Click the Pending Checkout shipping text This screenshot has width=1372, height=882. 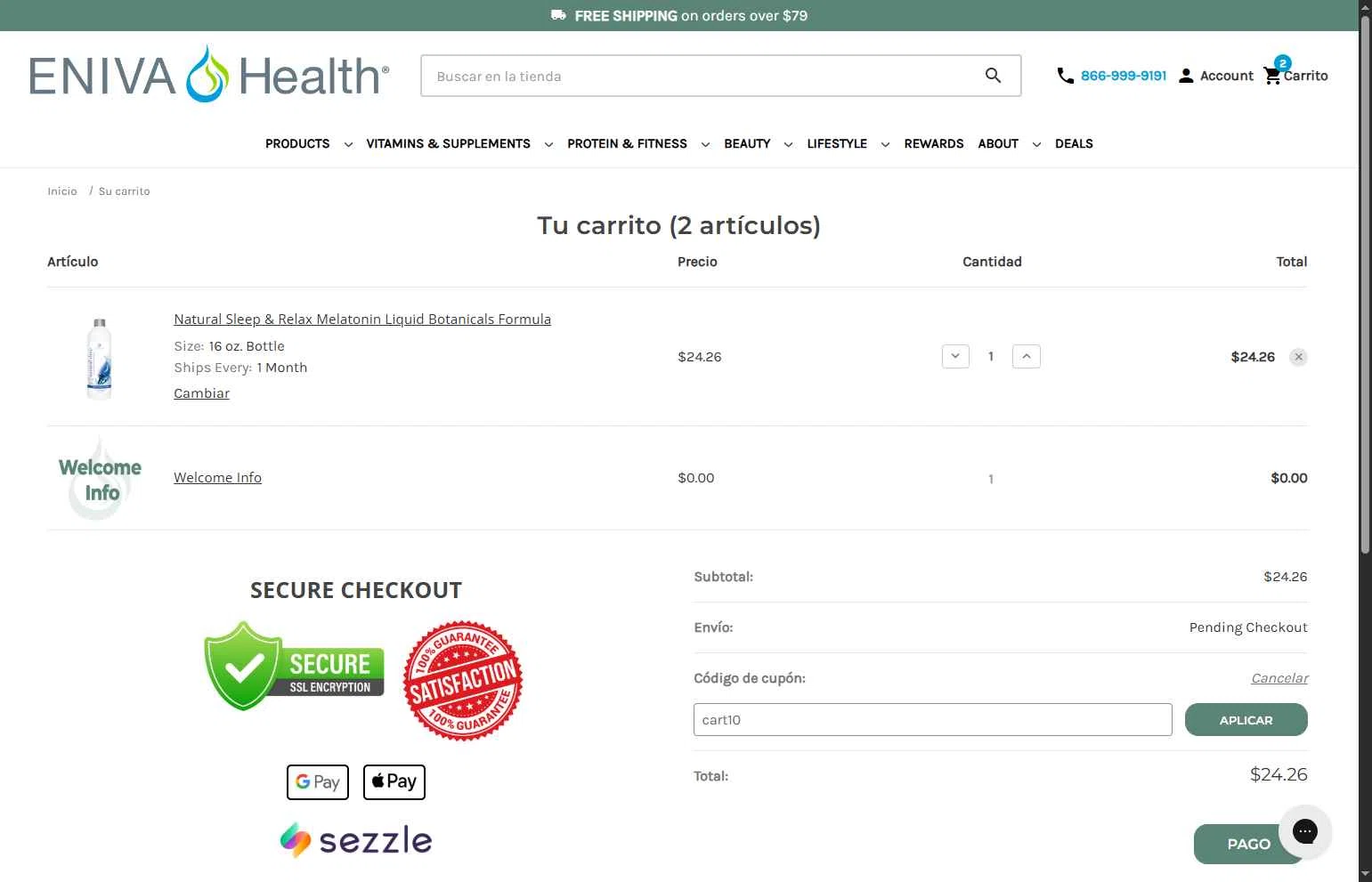[1248, 627]
